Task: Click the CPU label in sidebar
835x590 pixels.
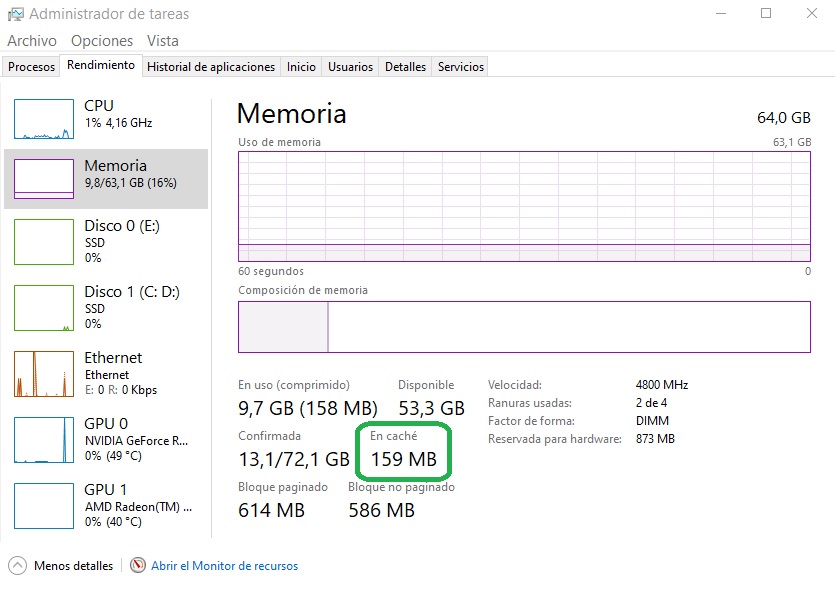Action: point(99,105)
